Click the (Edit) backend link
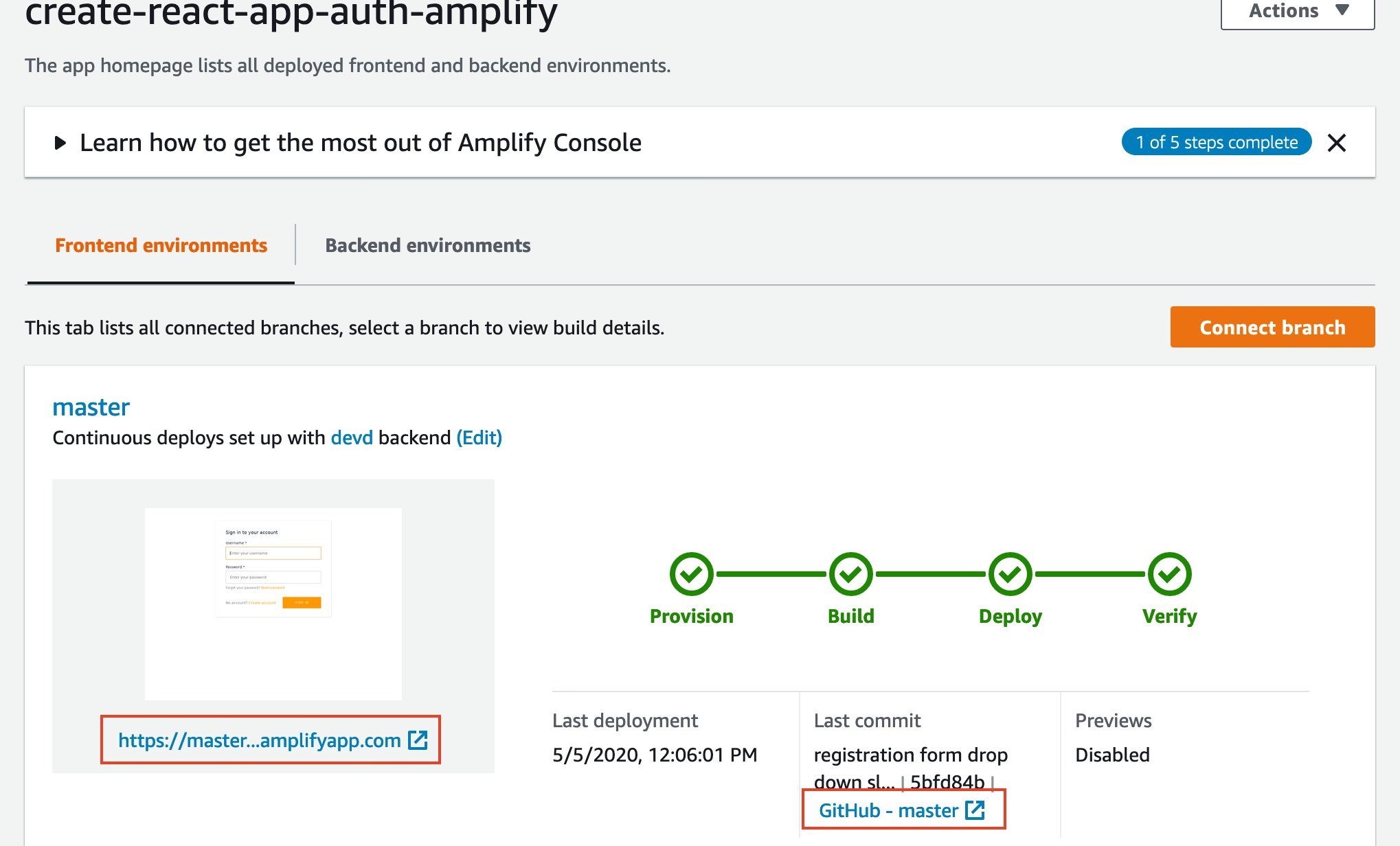Viewport: 1400px width, 846px height. pyautogui.click(x=479, y=438)
